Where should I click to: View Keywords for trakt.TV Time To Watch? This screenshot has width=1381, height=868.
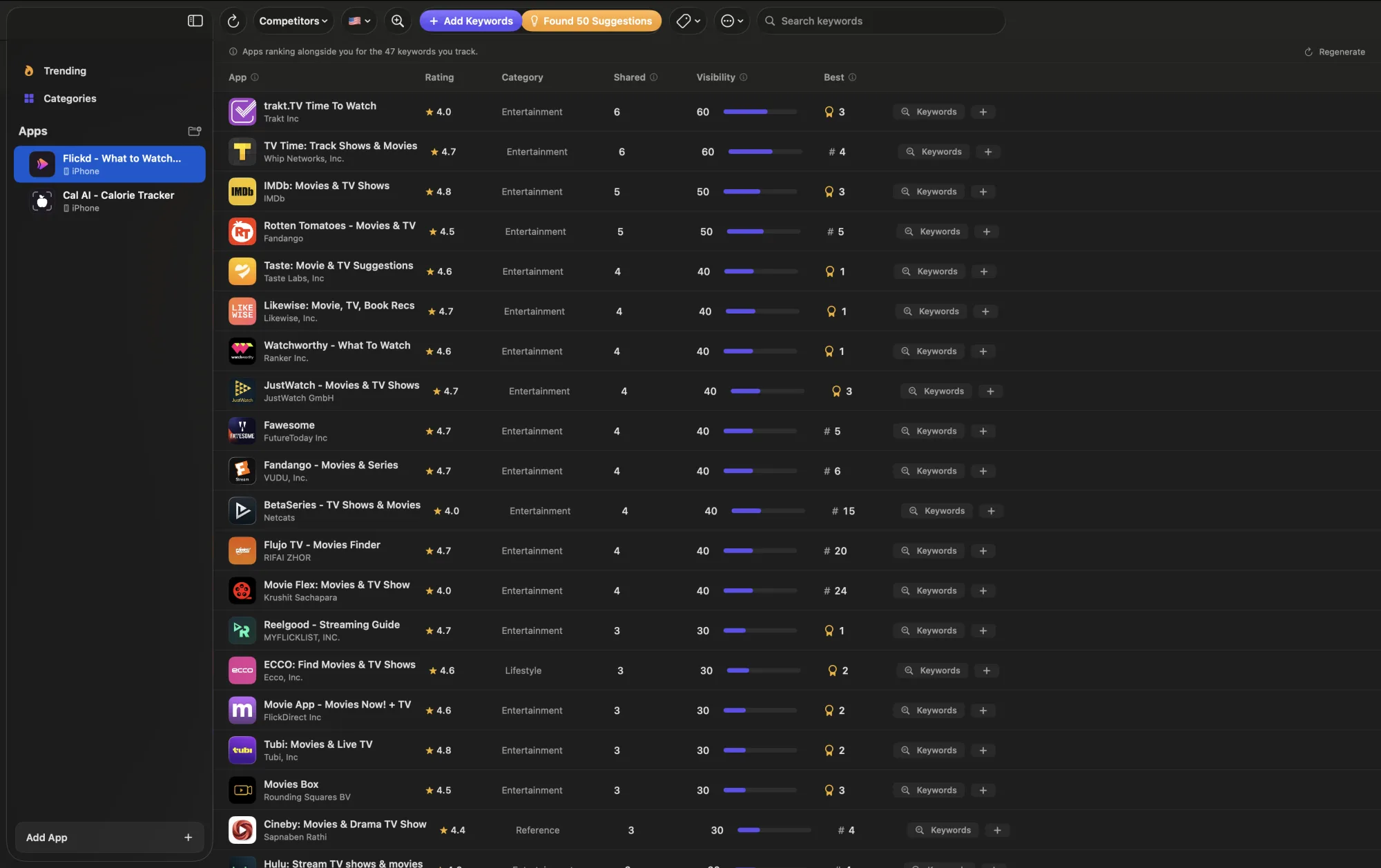(x=929, y=112)
